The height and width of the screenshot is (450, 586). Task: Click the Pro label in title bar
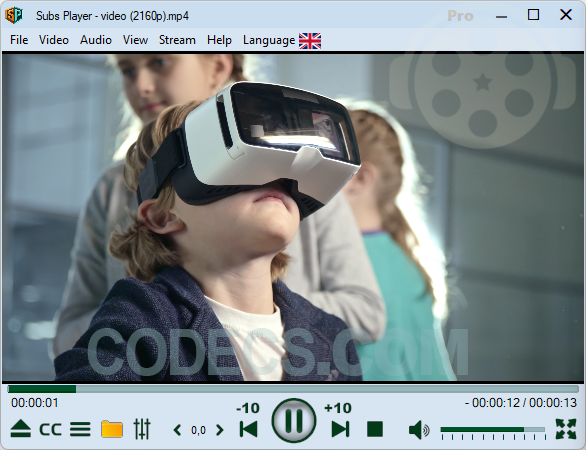(460, 16)
